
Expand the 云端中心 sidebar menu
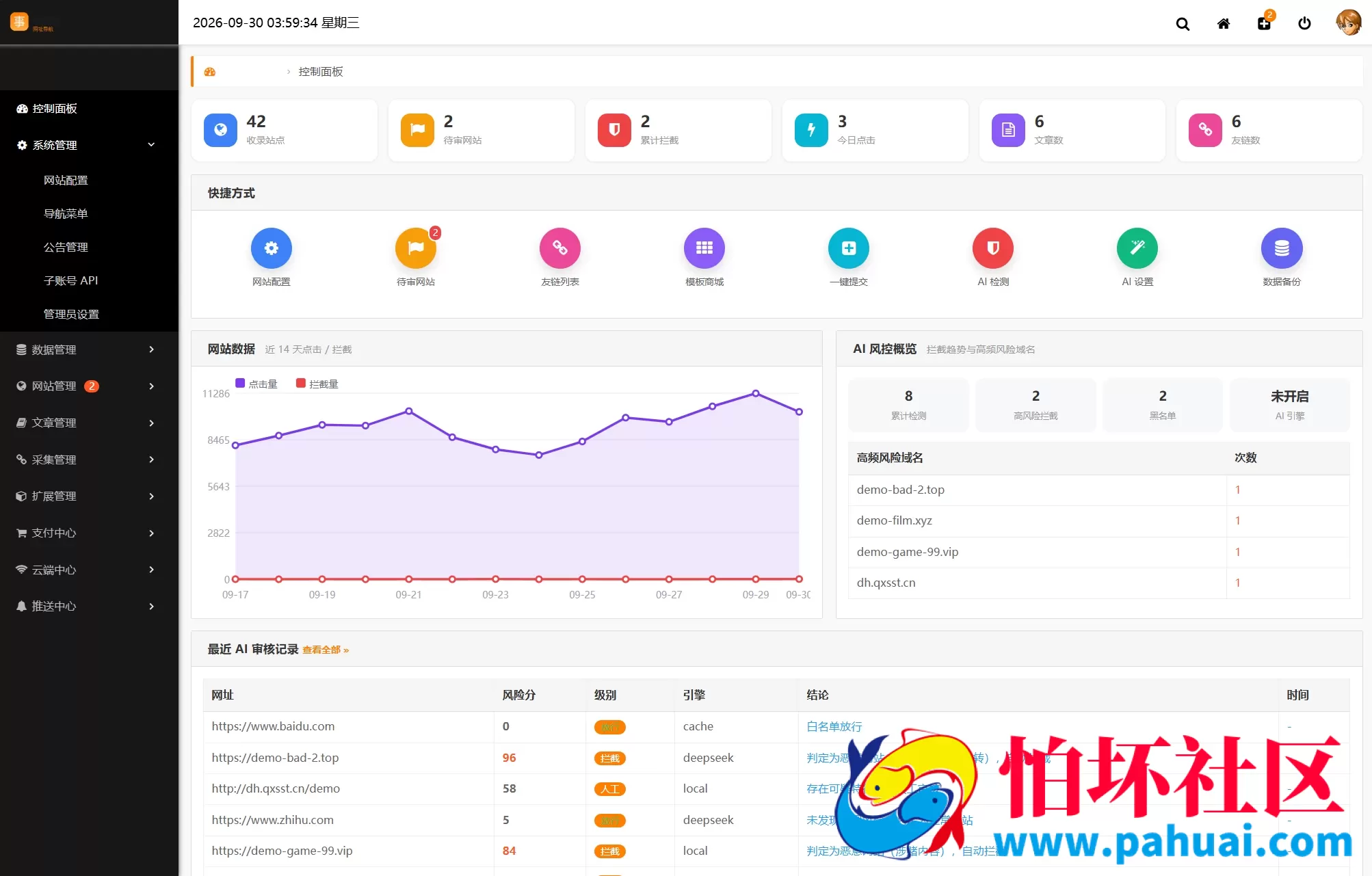pyautogui.click(x=89, y=570)
